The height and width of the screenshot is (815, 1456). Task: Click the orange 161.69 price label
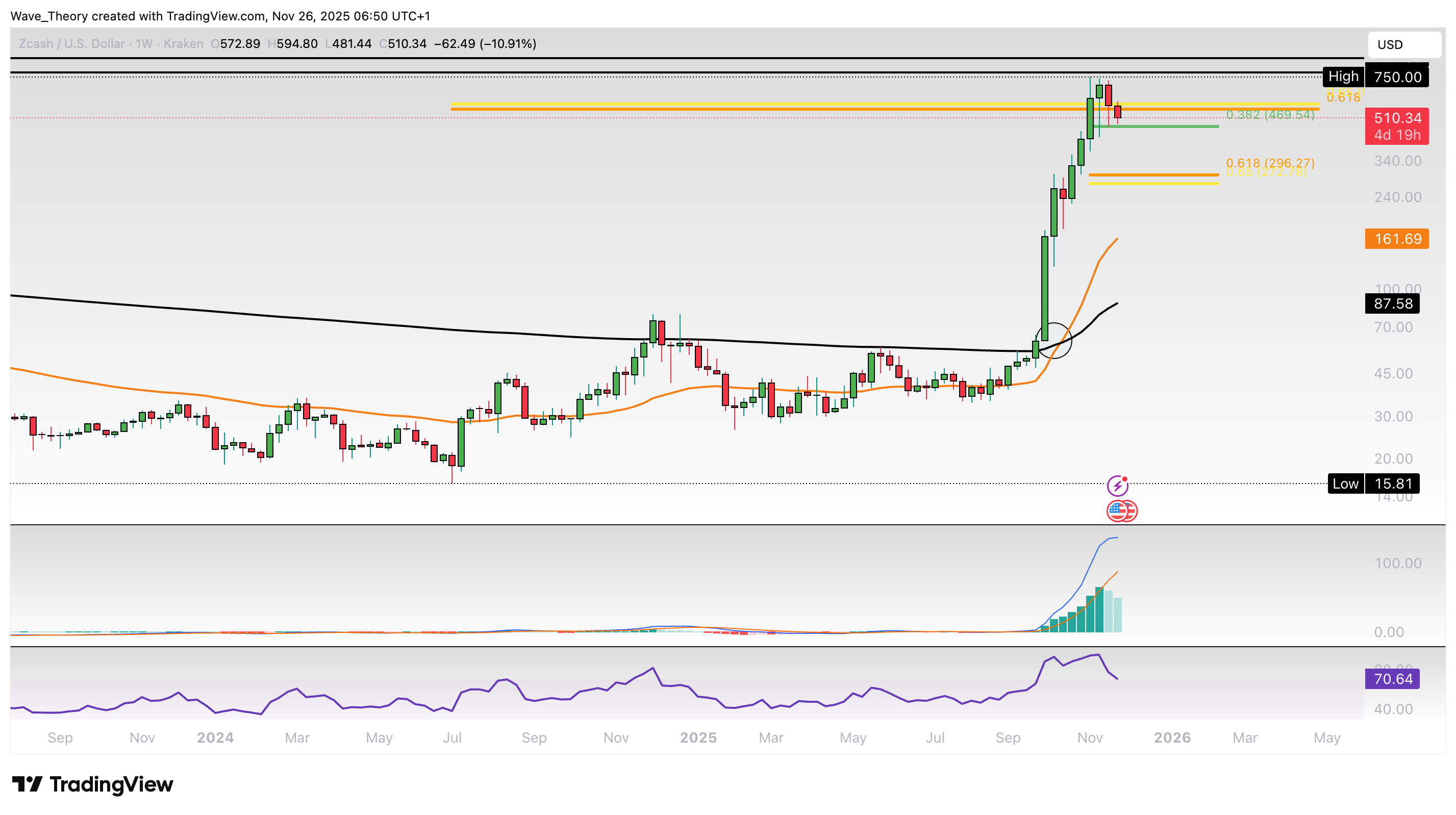[1396, 240]
